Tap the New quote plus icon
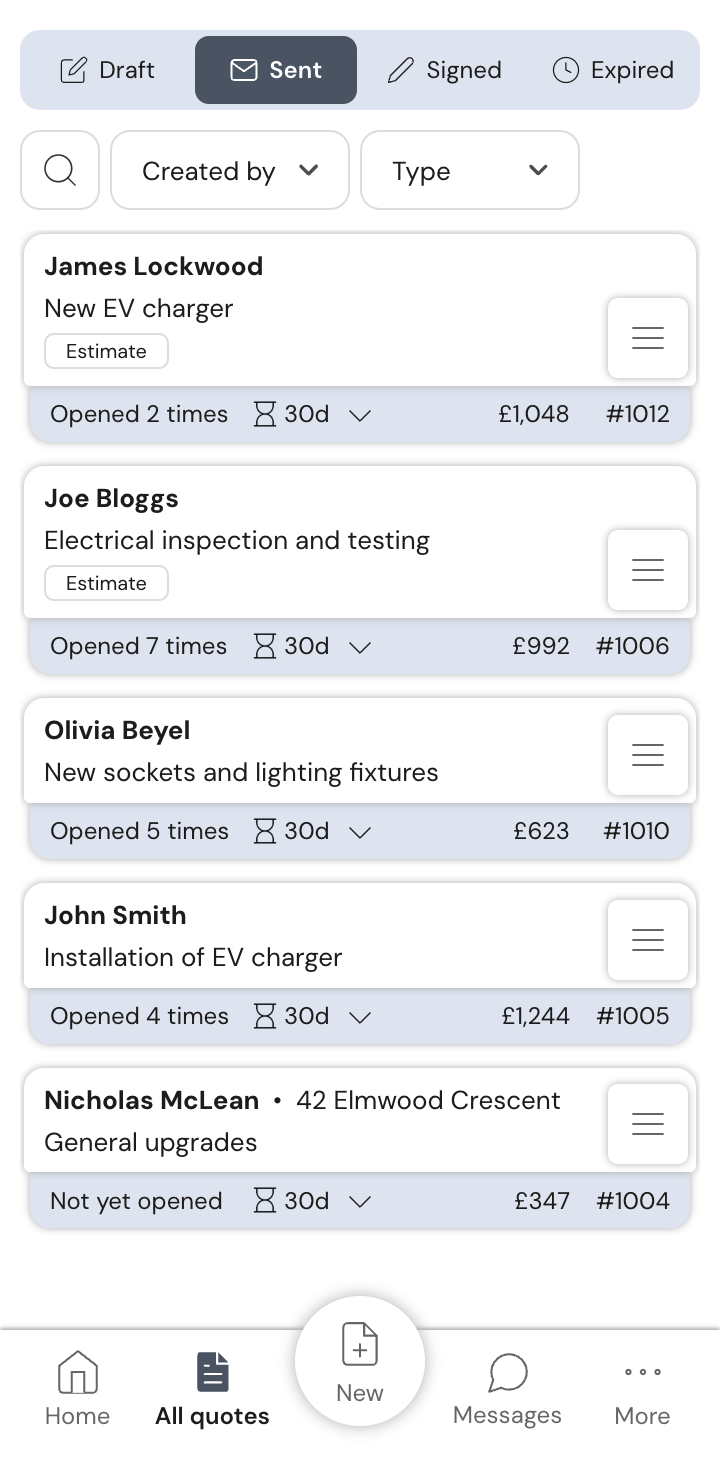Image resolution: width=720 pixels, height=1478 pixels. point(360,1345)
